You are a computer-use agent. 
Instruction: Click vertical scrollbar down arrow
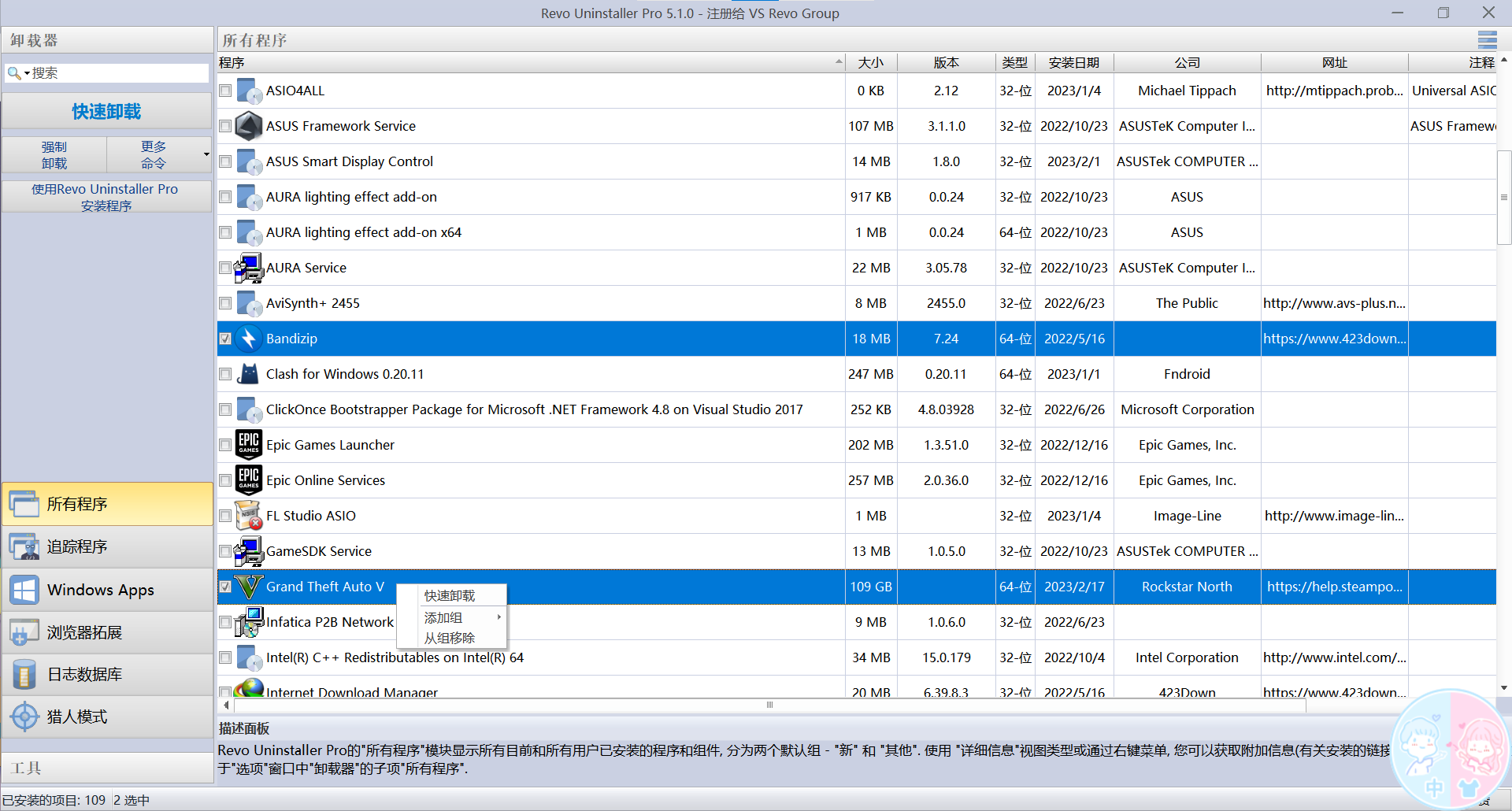[x=1503, y=687]
